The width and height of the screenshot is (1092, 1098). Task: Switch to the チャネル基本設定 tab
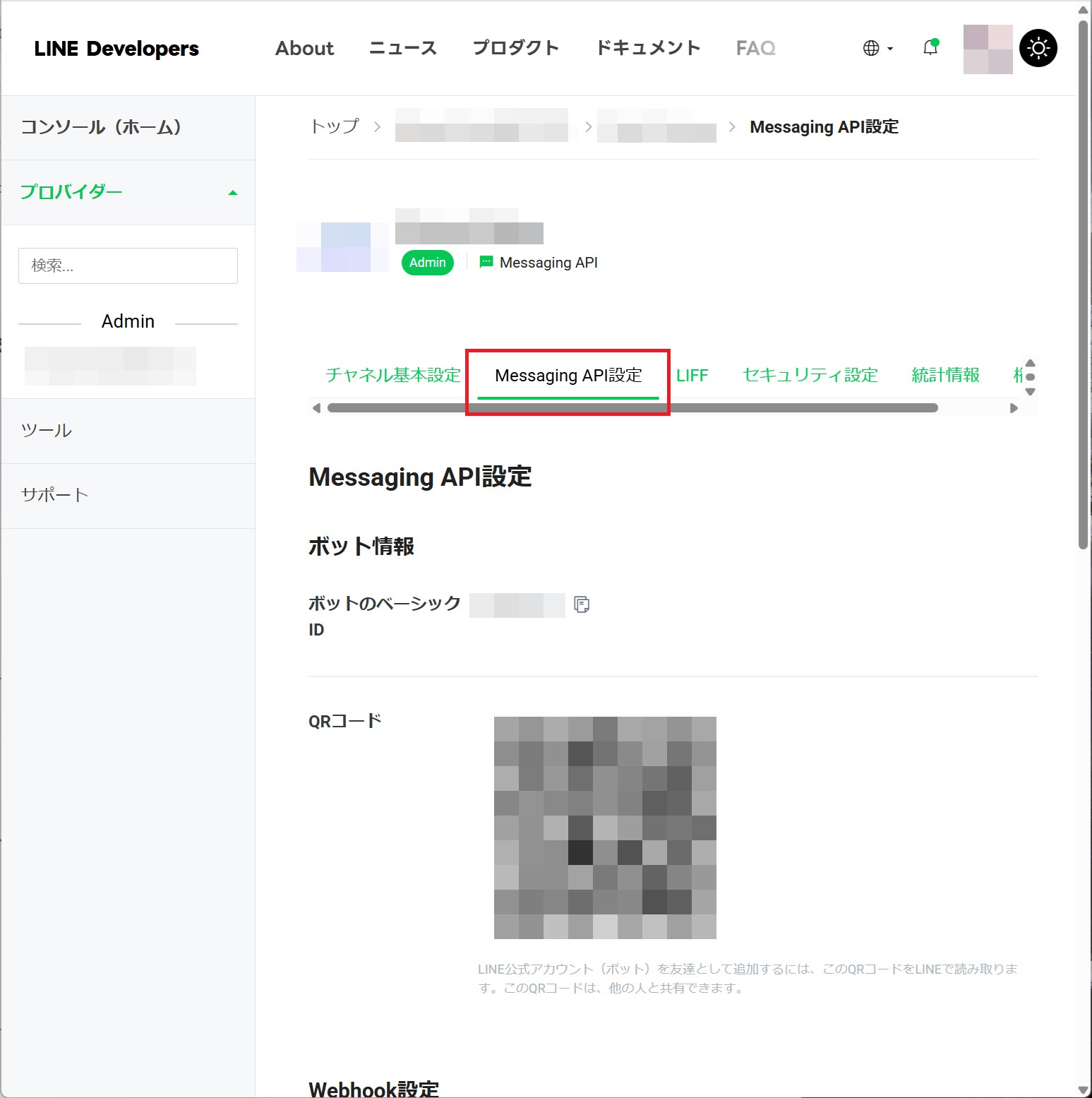tap(392, 375)
